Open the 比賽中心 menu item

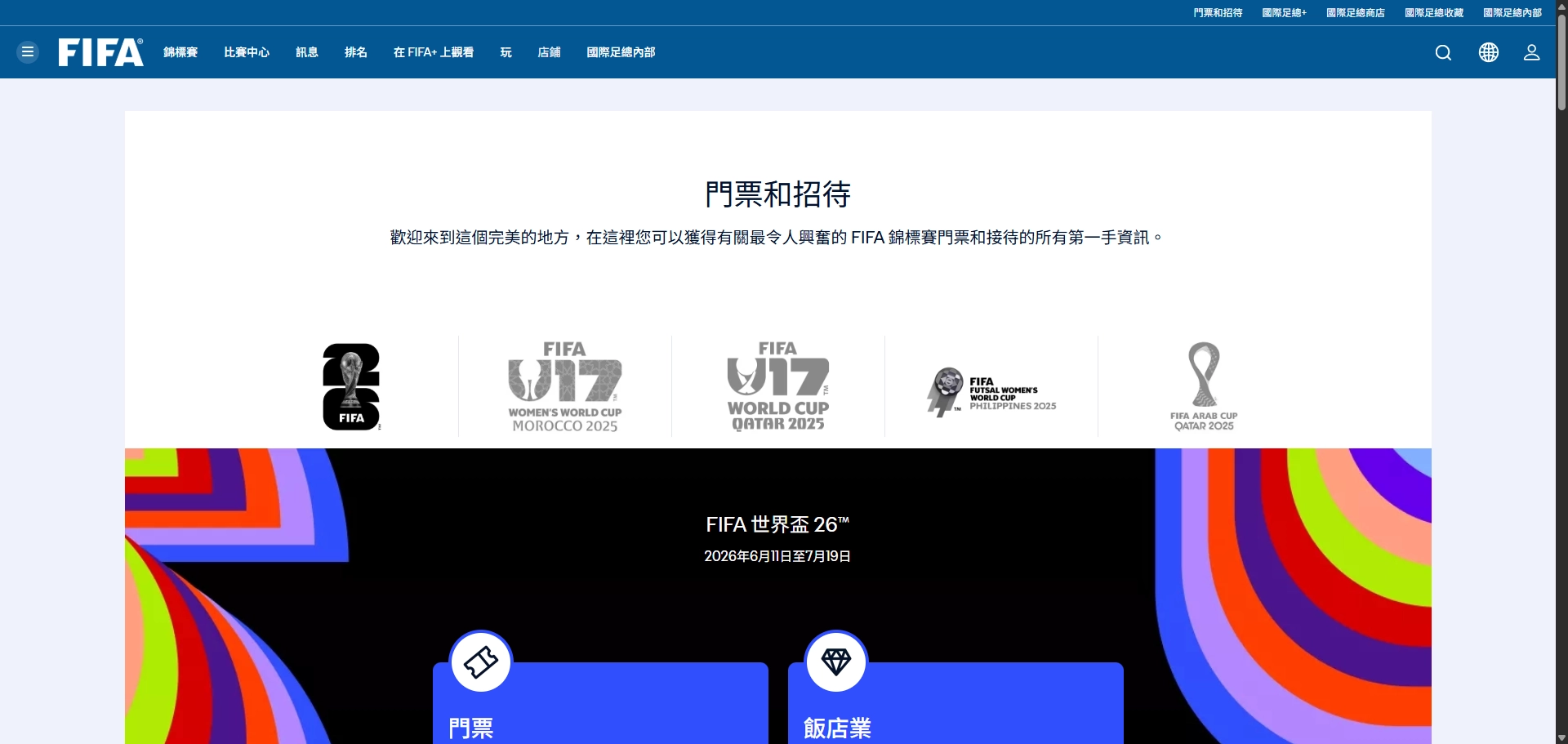point(247,52)
